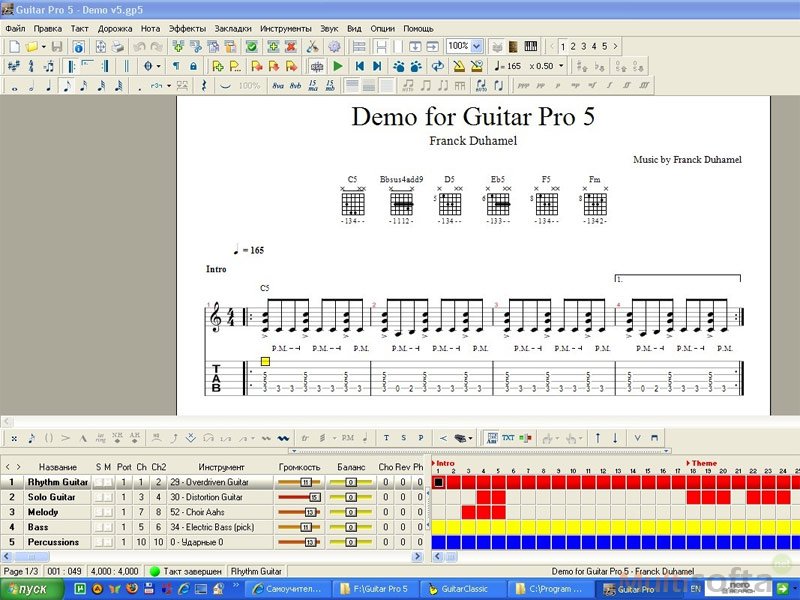Select the Solo Guitar track name
The image size is (800, 600).
coord(52,497)
